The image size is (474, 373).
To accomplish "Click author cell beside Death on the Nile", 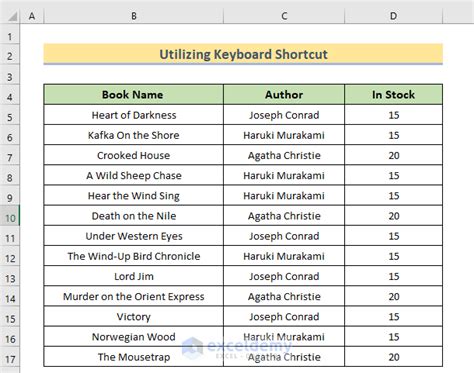I will pyautogui.click(x=284, y=216).
